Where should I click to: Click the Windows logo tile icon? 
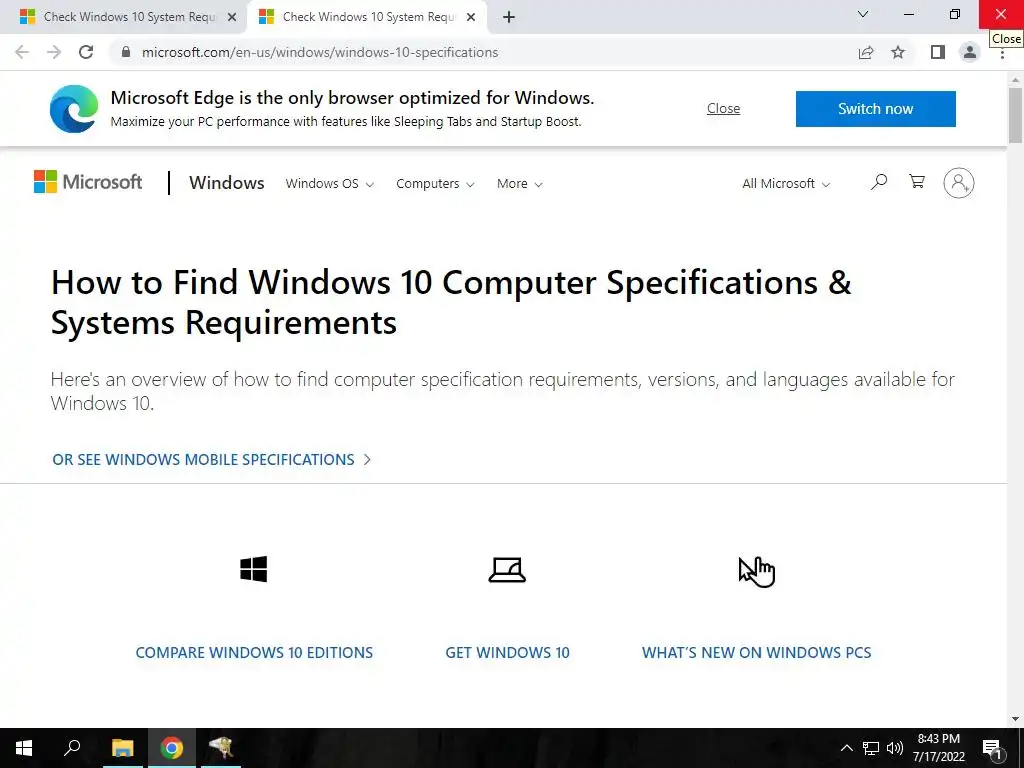253,569
